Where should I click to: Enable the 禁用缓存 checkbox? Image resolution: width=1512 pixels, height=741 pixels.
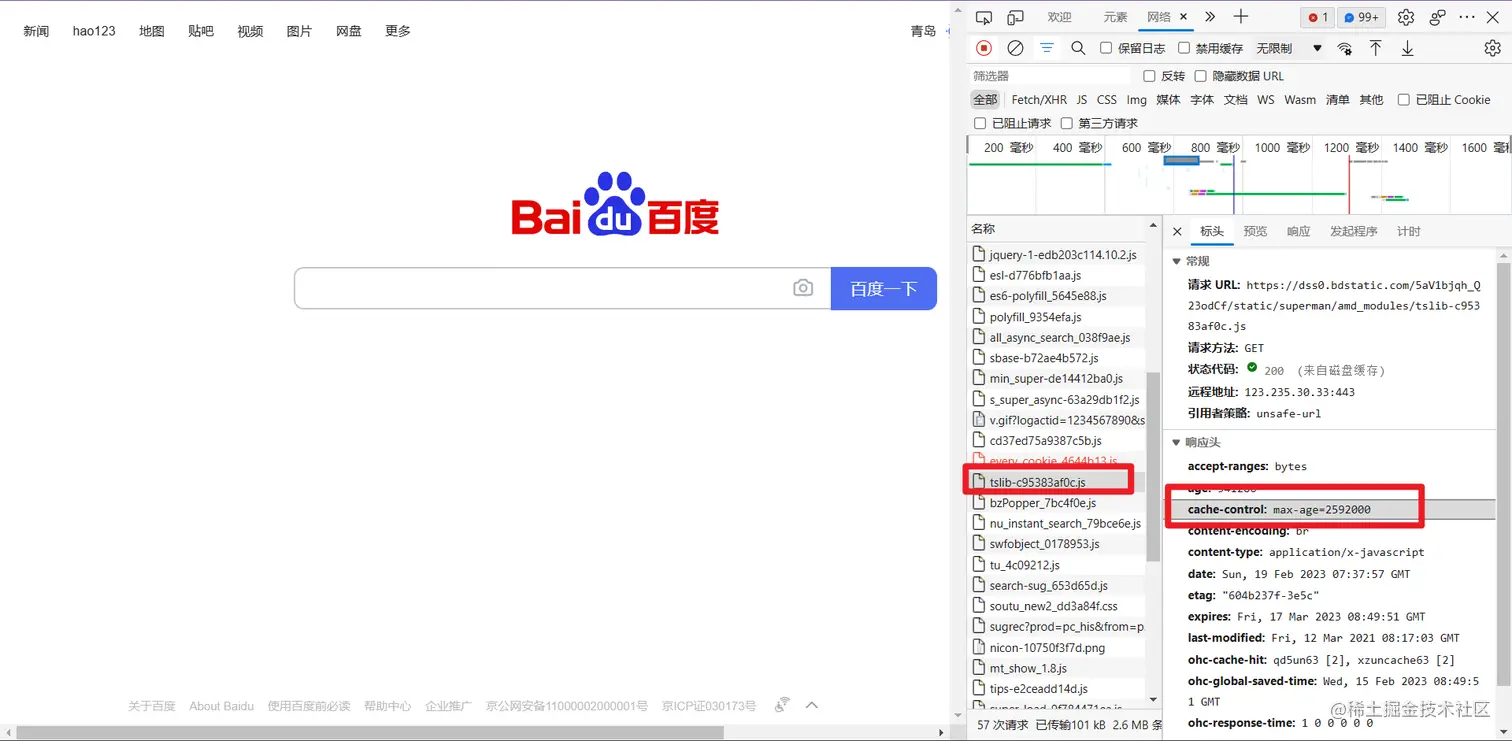coord(1184,48)
